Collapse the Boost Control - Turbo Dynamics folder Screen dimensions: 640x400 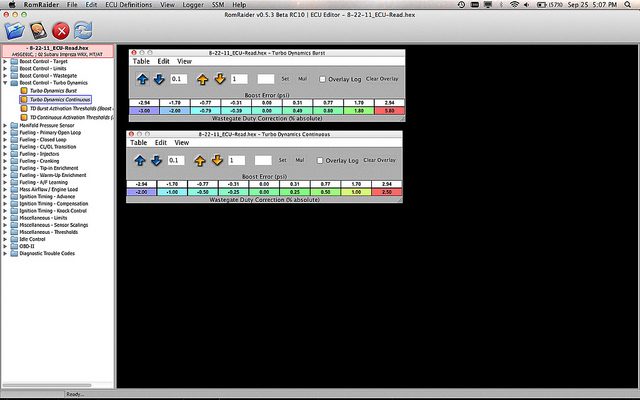point(4,82)
